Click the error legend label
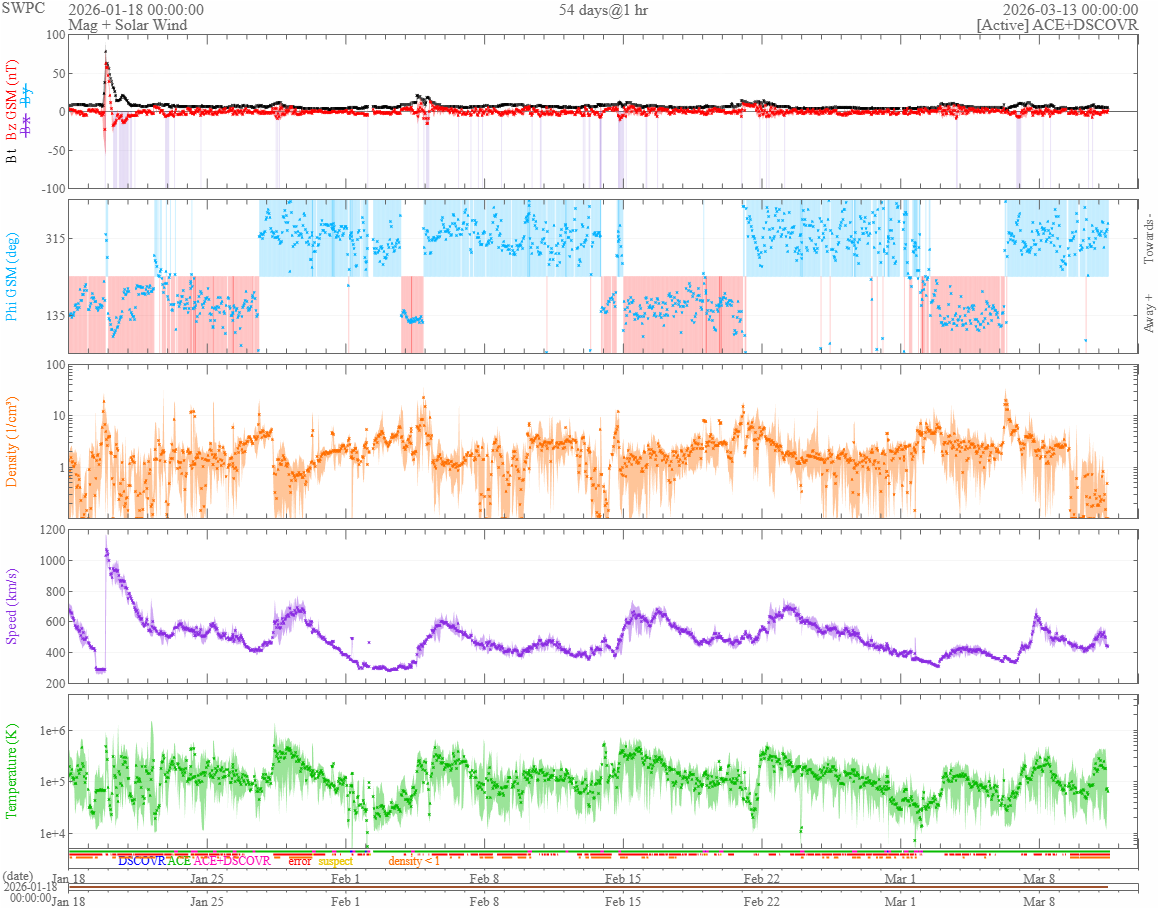 point(300,861)
